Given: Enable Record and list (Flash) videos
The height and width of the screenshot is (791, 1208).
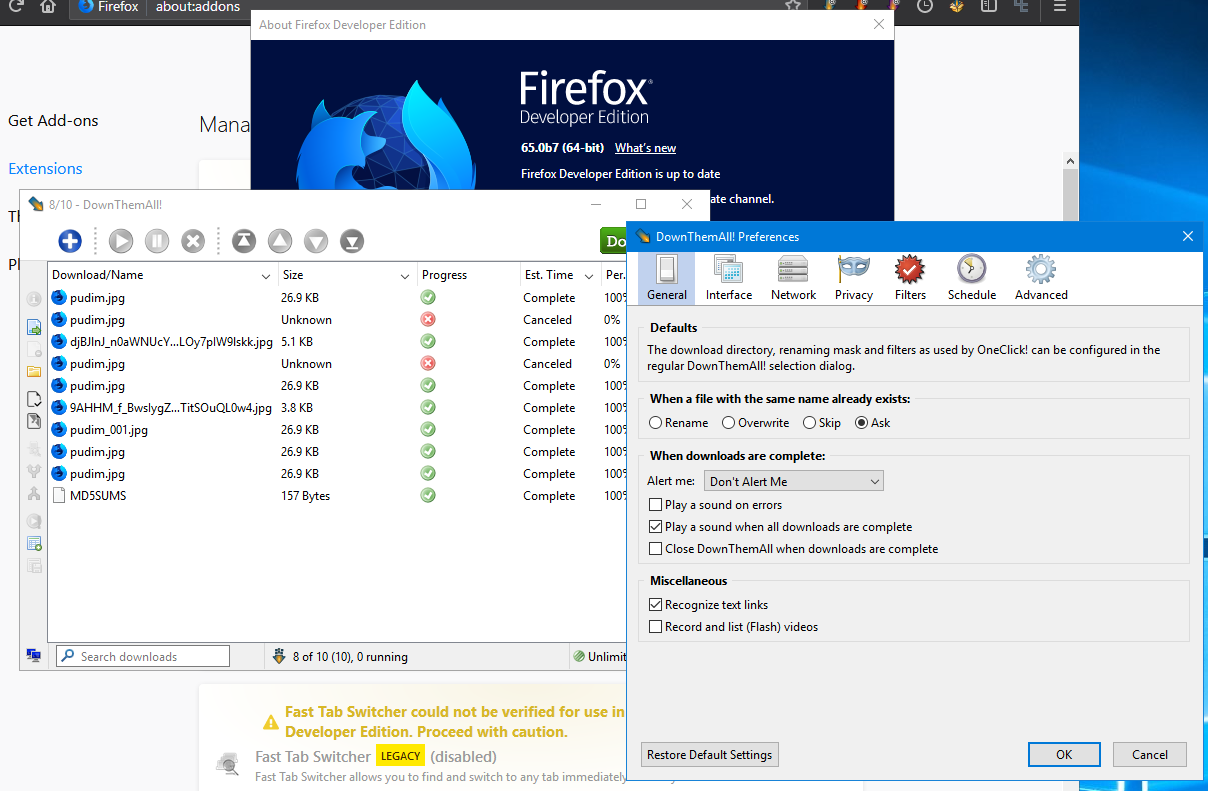Looking at the screenshot, I should pyautogui.click(x=656, y=627).
